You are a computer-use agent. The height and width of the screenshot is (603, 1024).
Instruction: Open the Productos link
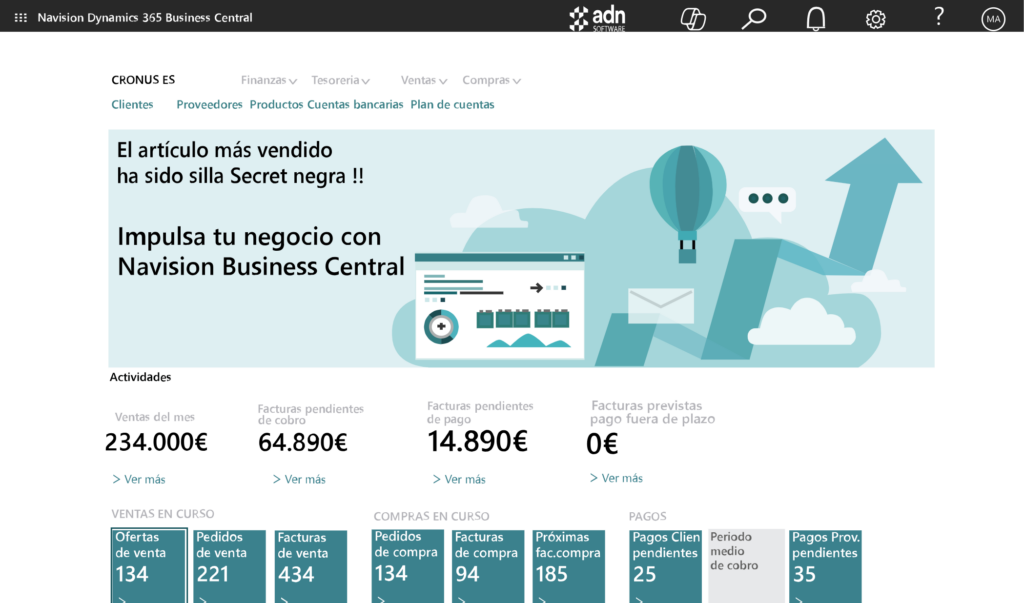coord(276,105)
